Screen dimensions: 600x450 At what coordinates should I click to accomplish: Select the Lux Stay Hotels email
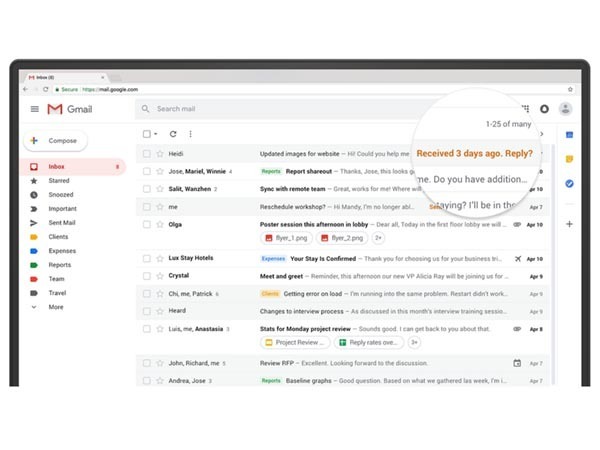(147, 259)
